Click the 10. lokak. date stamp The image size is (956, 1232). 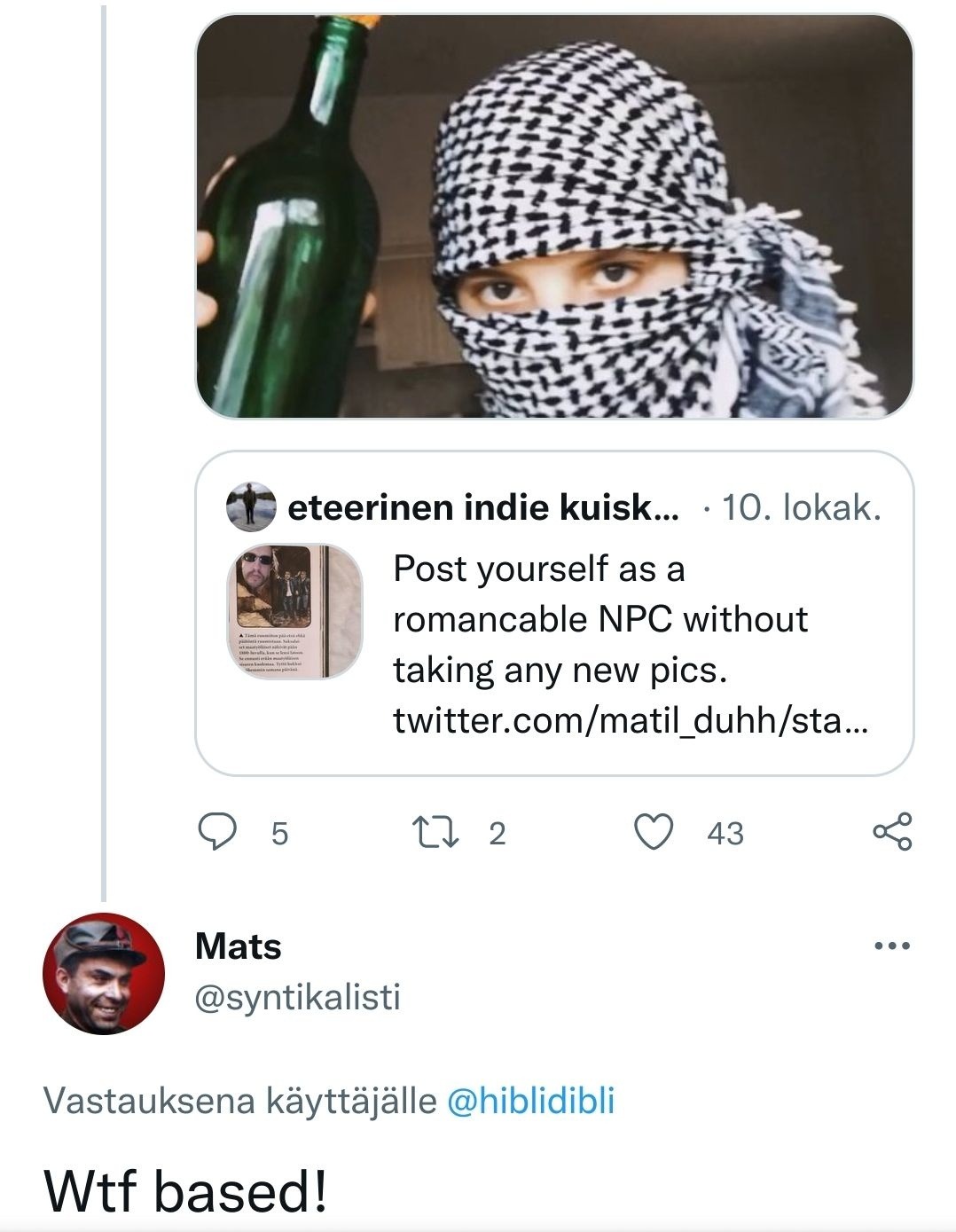pyautogui.click(x=802, y=507)
